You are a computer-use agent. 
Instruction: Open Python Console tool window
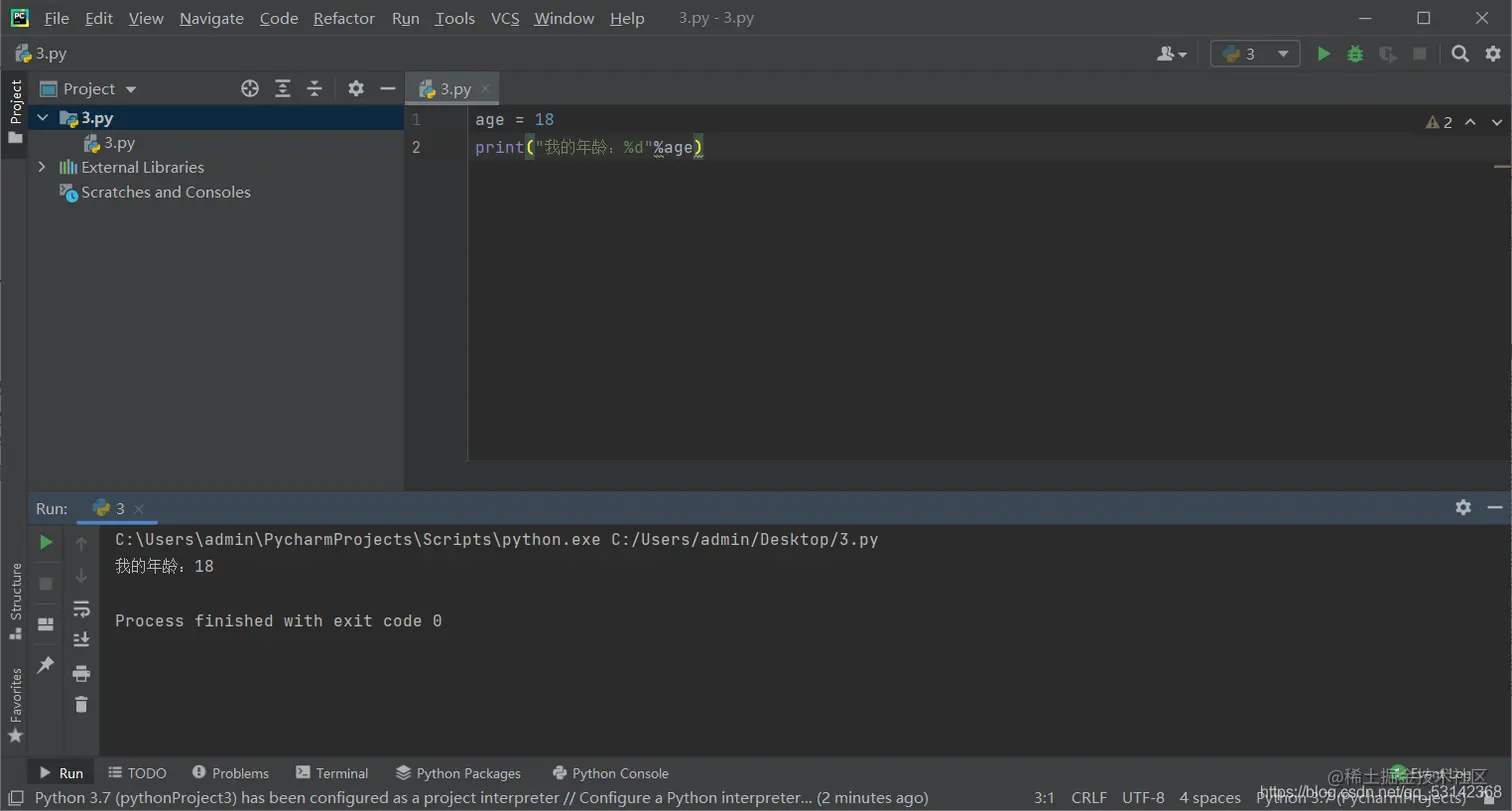coord(611,773)
